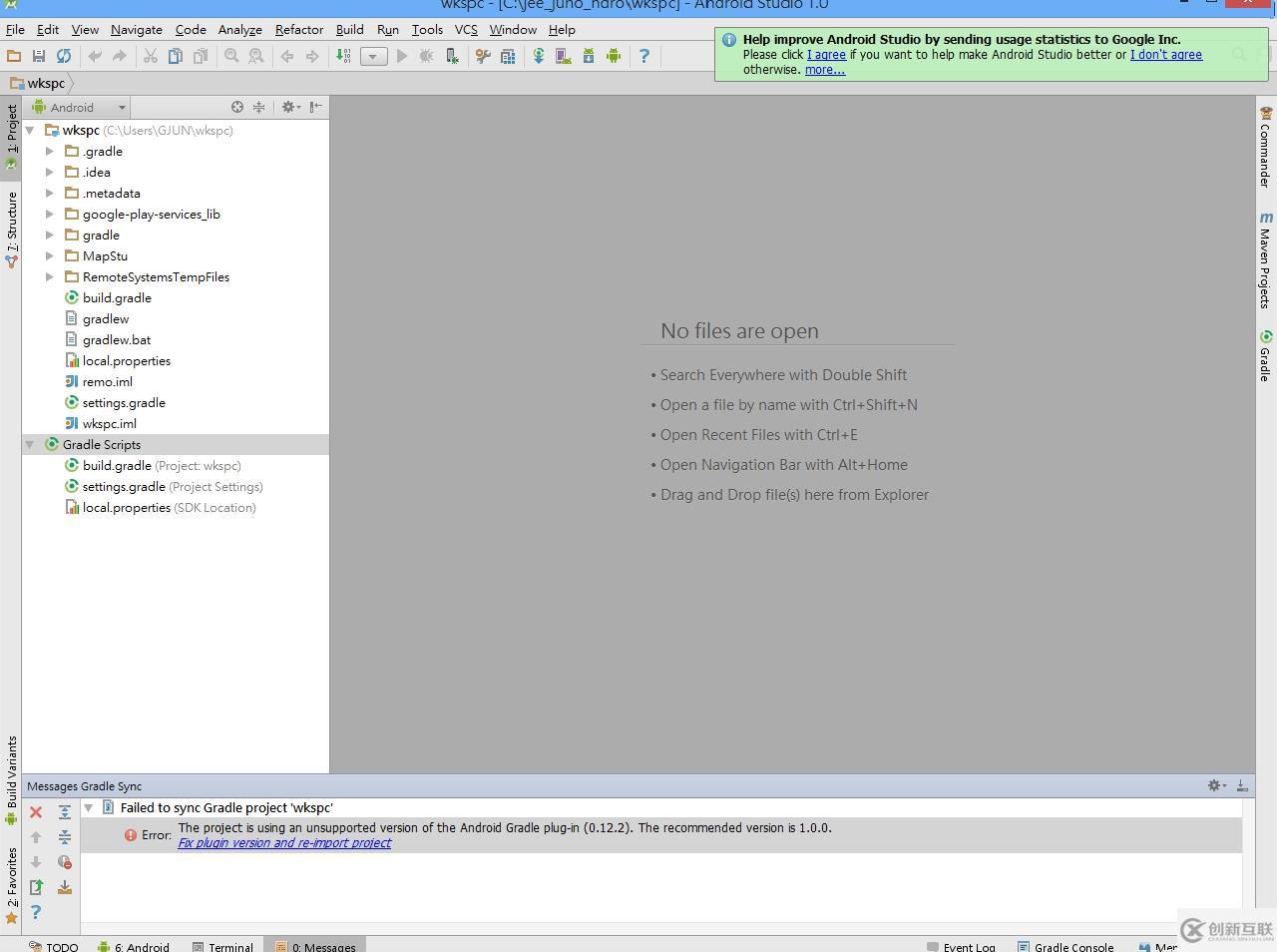
Task: Expand the .idea folder
Action: [x=50, y=172]
